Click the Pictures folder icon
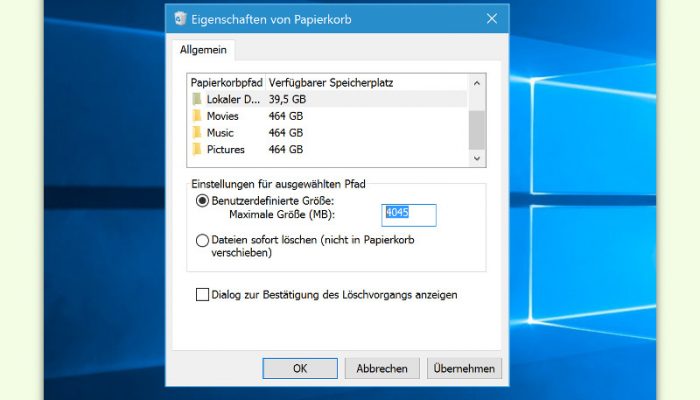The width and height of the screenshot is (700, 400). [x=197, y=149]
